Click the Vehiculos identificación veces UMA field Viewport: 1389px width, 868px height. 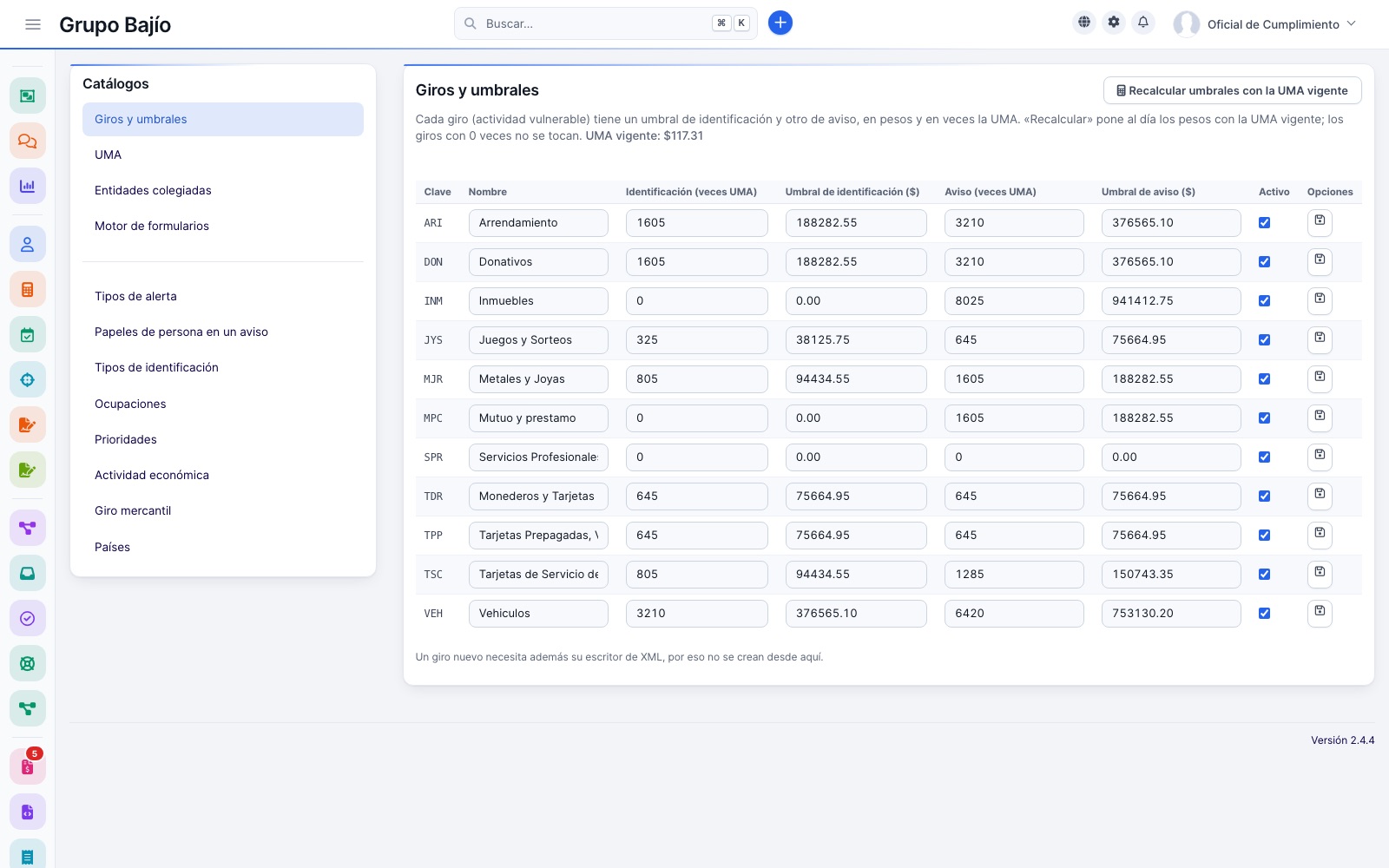[x=696, y=614]
